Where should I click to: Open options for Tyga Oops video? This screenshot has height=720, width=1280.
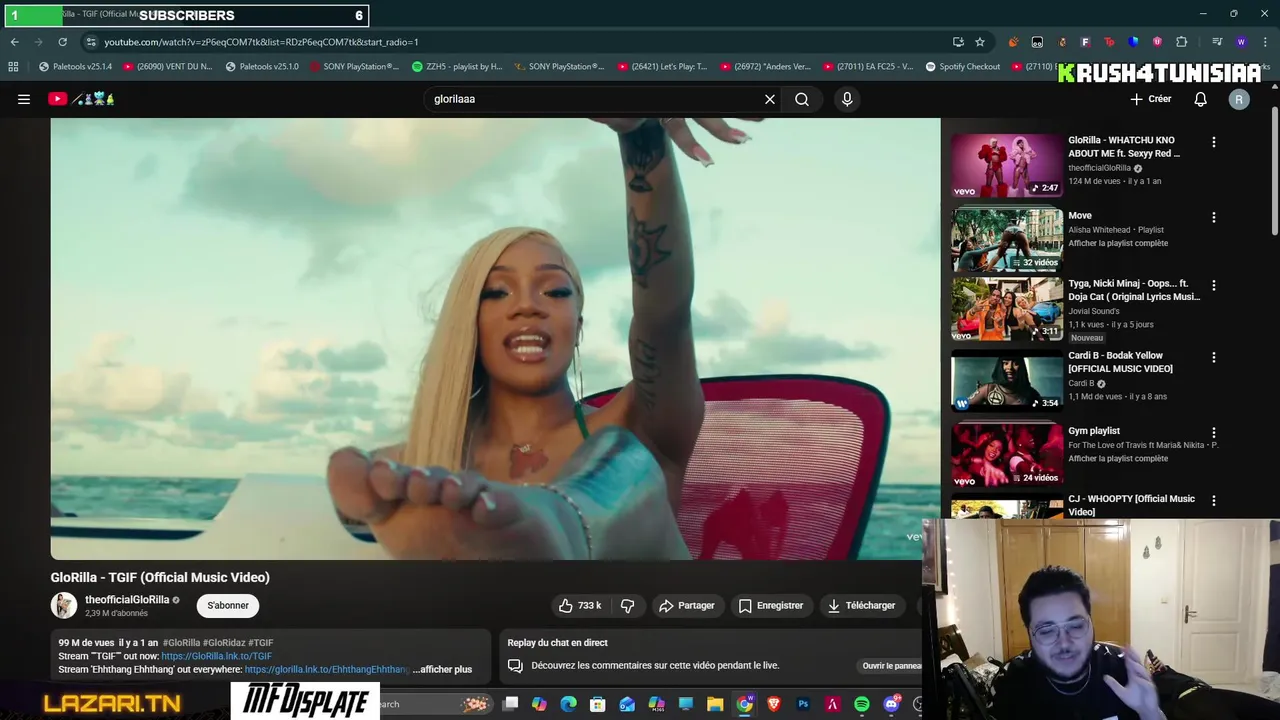[x=1214, y=285]
